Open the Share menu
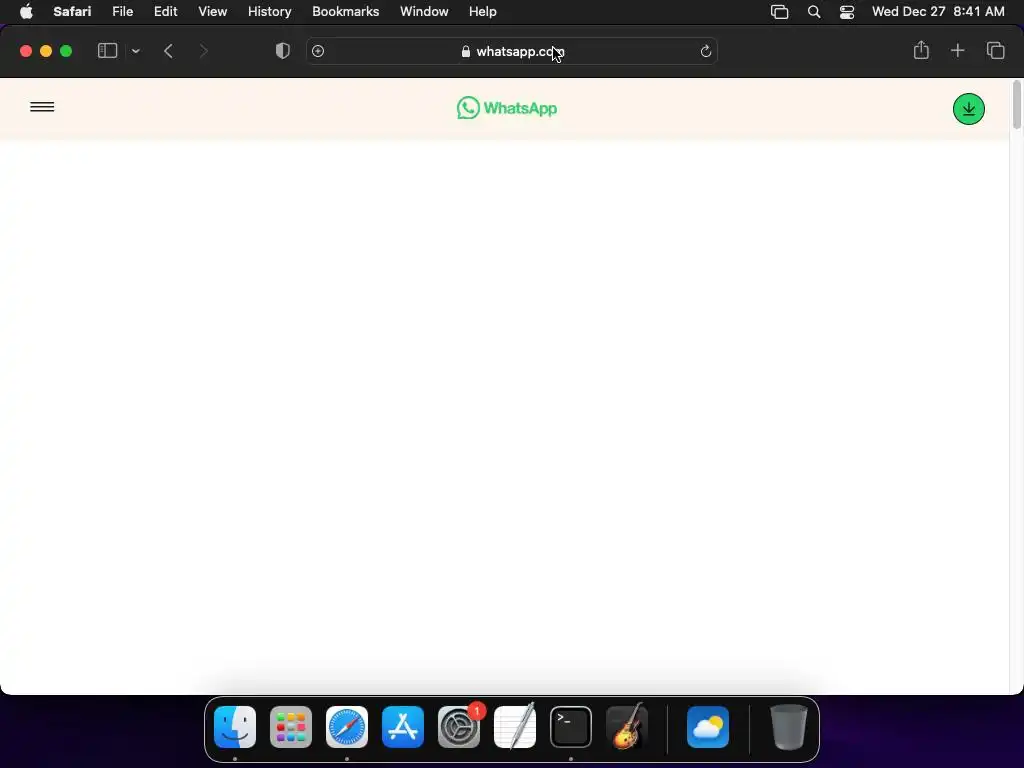Screen dimensions: 1024x768 coord(921,50)
